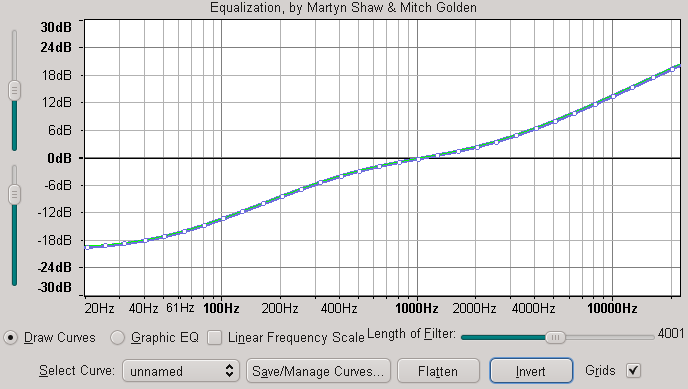Click the 18dB axis label

[x=57, y=75]
